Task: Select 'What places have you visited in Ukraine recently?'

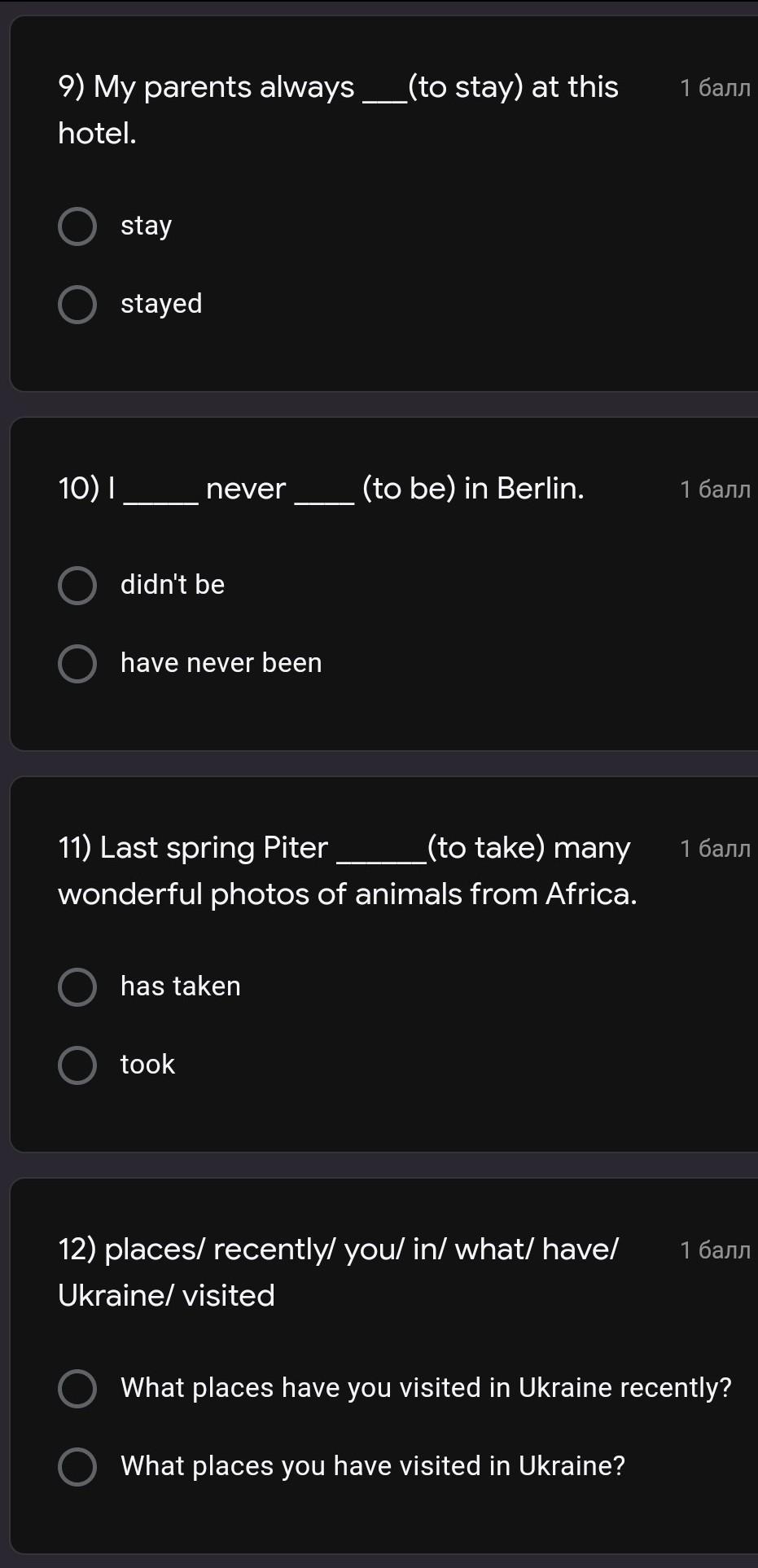Action: click(77, 1389)
